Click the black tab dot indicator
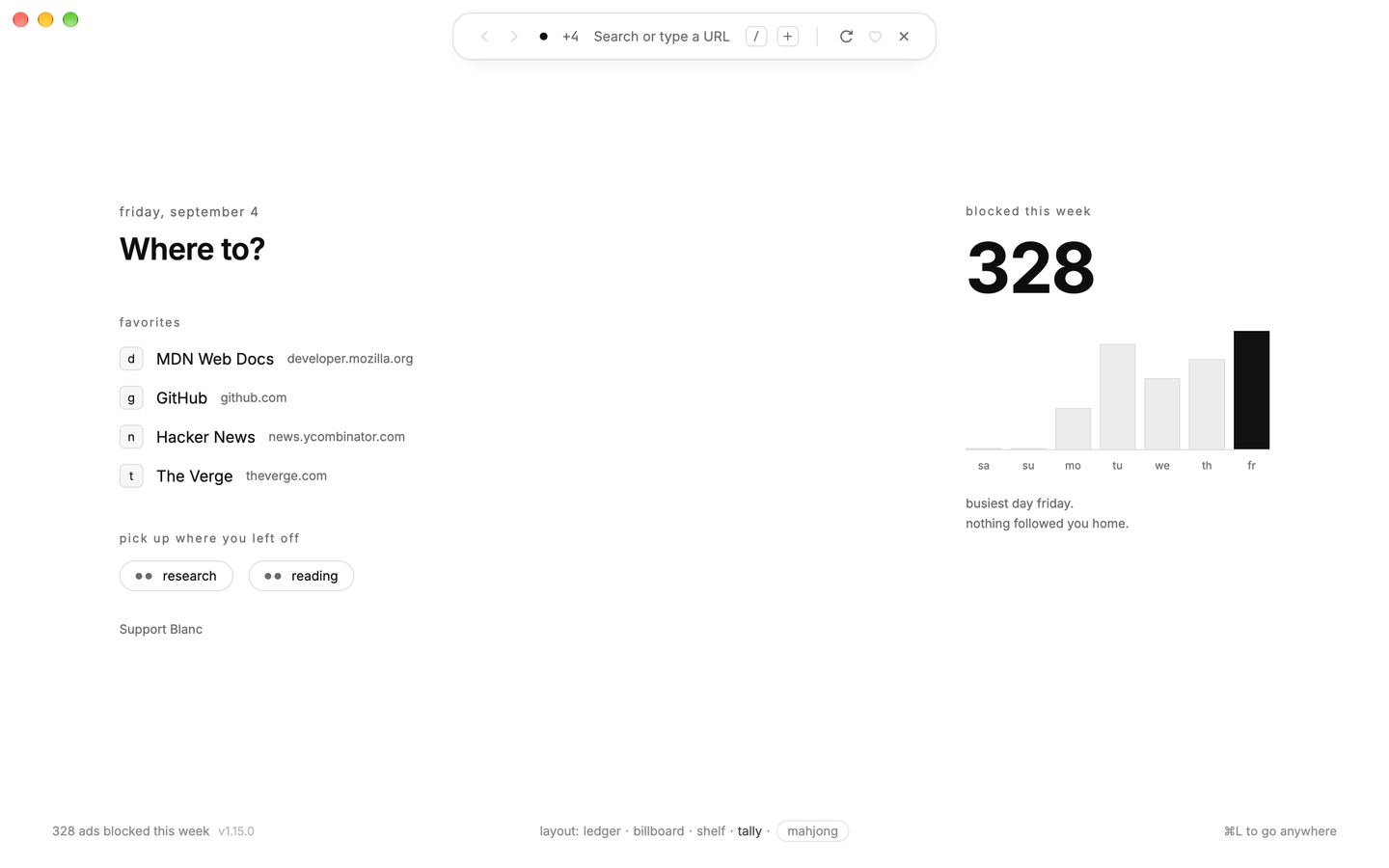The height and width of the screenshot is (868, 1389). (x=543, y=37)
